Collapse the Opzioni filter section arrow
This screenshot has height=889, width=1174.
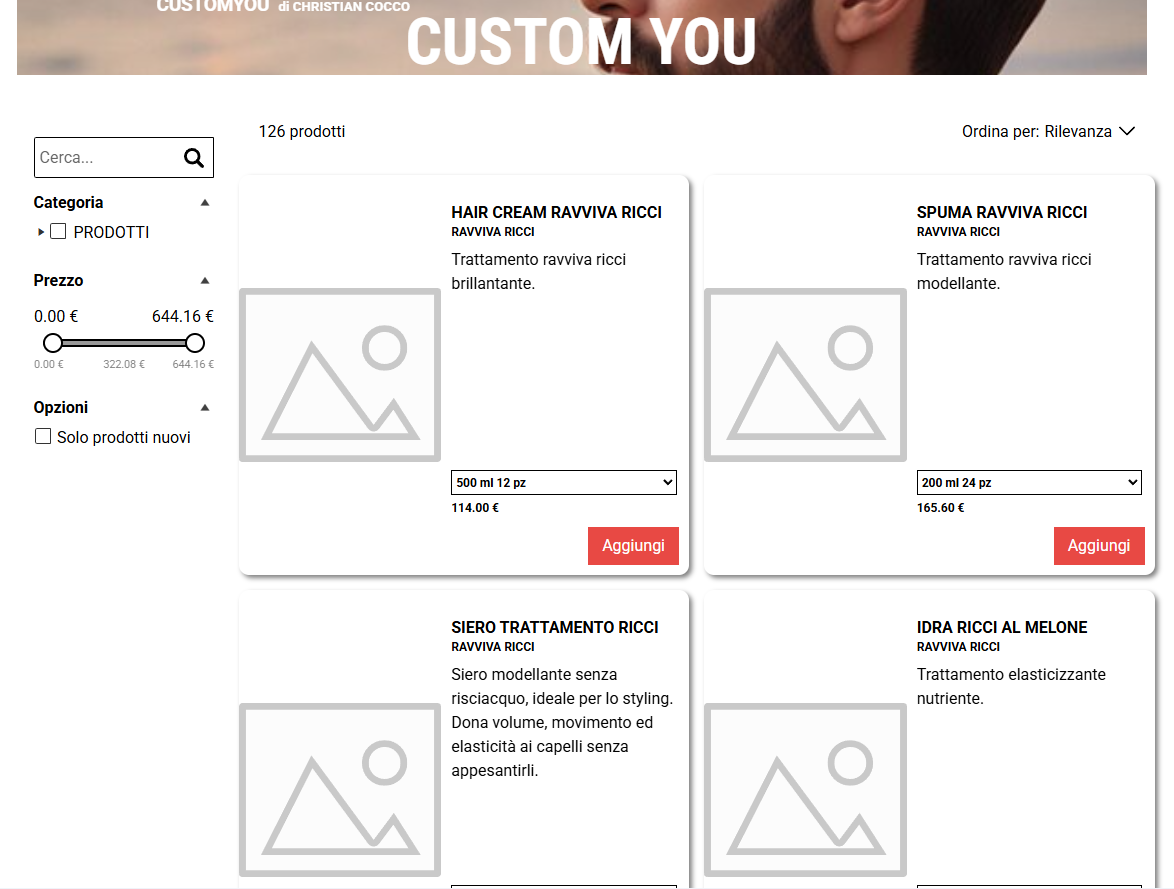click(x=205, y=407)
